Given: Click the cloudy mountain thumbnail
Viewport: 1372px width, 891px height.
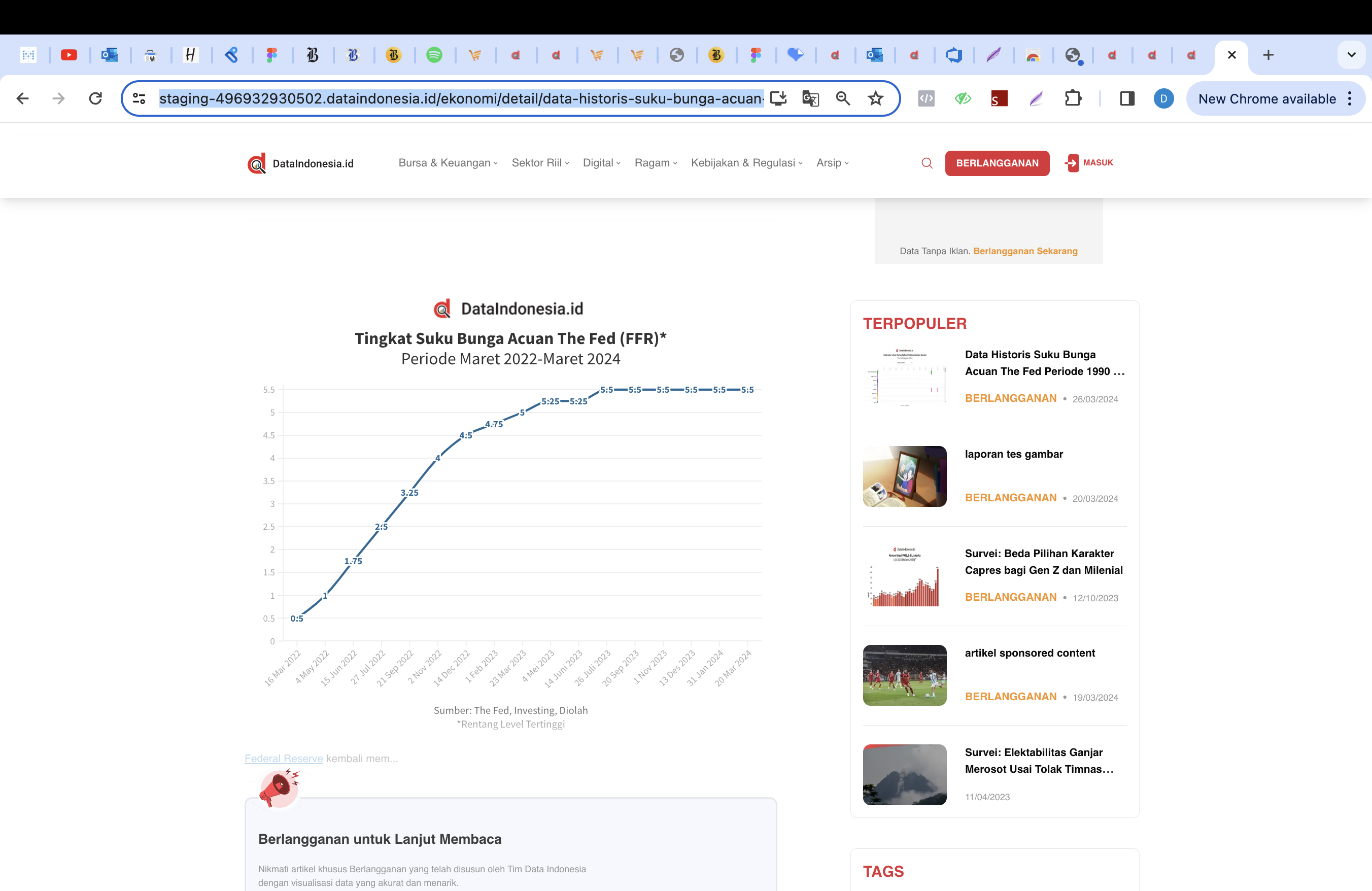Looking at the screenshot, I should click(905, 775).
